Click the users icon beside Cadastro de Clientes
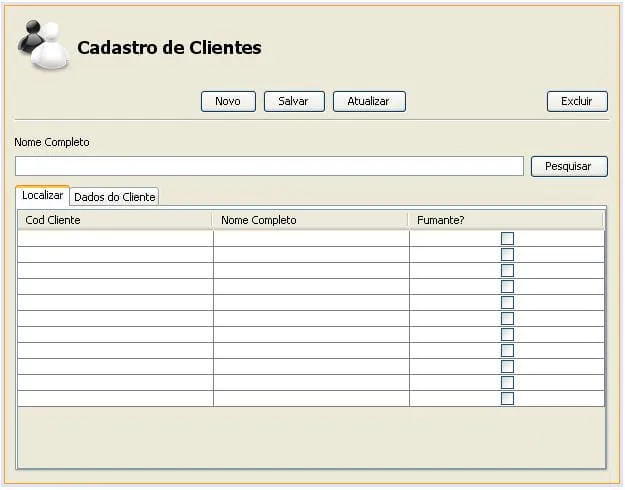 point(43,46)
